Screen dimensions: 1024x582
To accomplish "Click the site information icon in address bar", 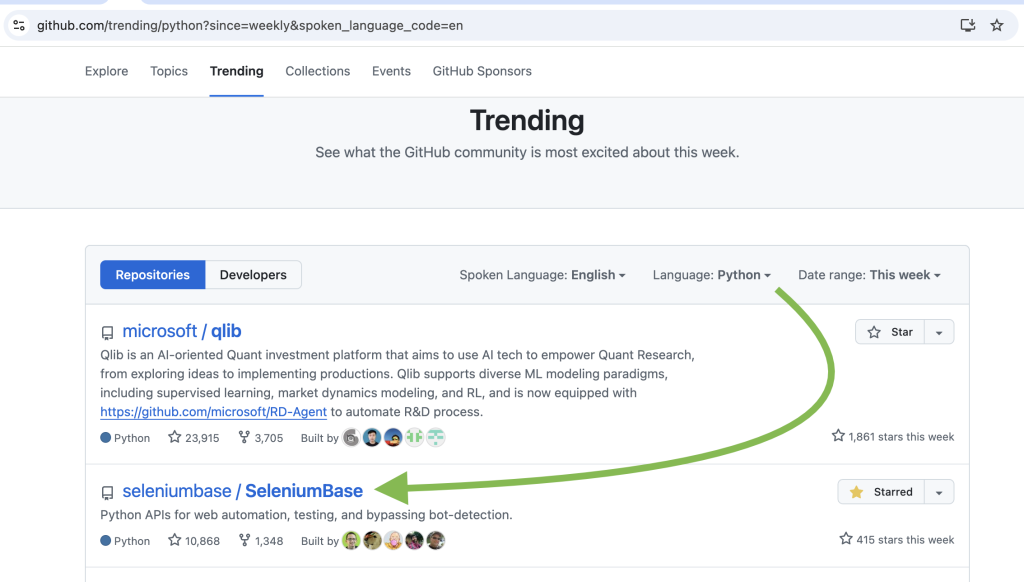I will (19, 25).
